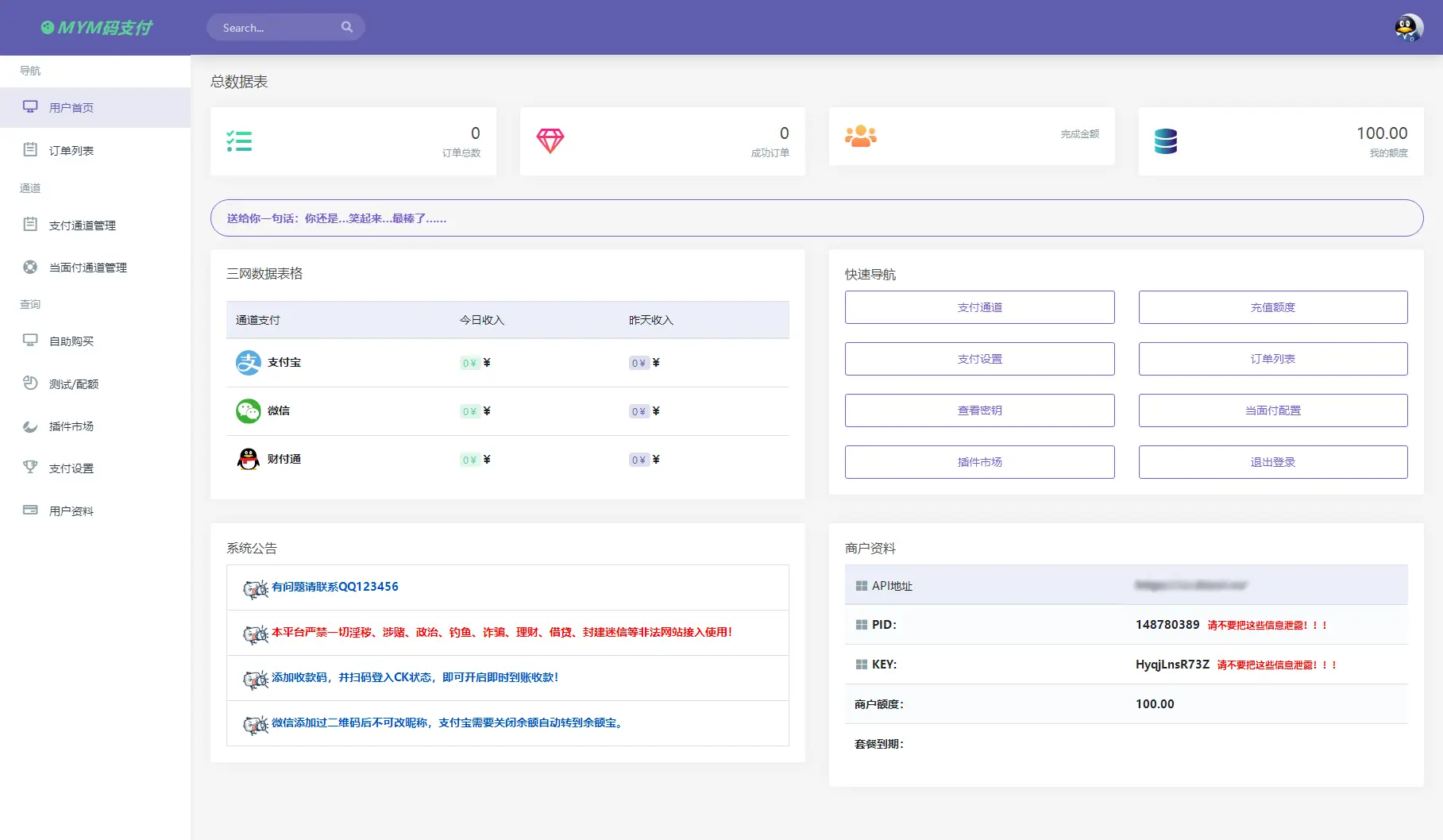1443x840 pixels.
Task: Click the search magnifier icon
Action: [x=347, y=26]
